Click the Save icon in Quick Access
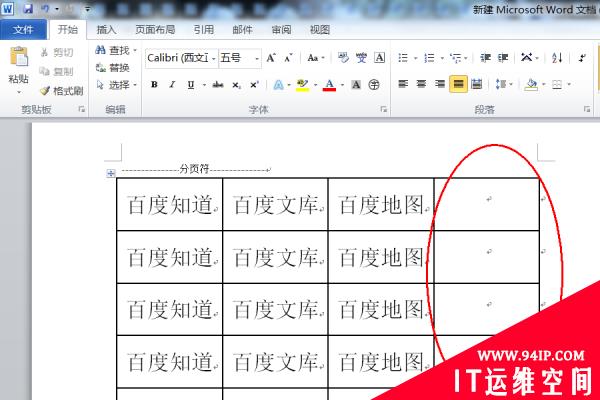 point(28,8)
